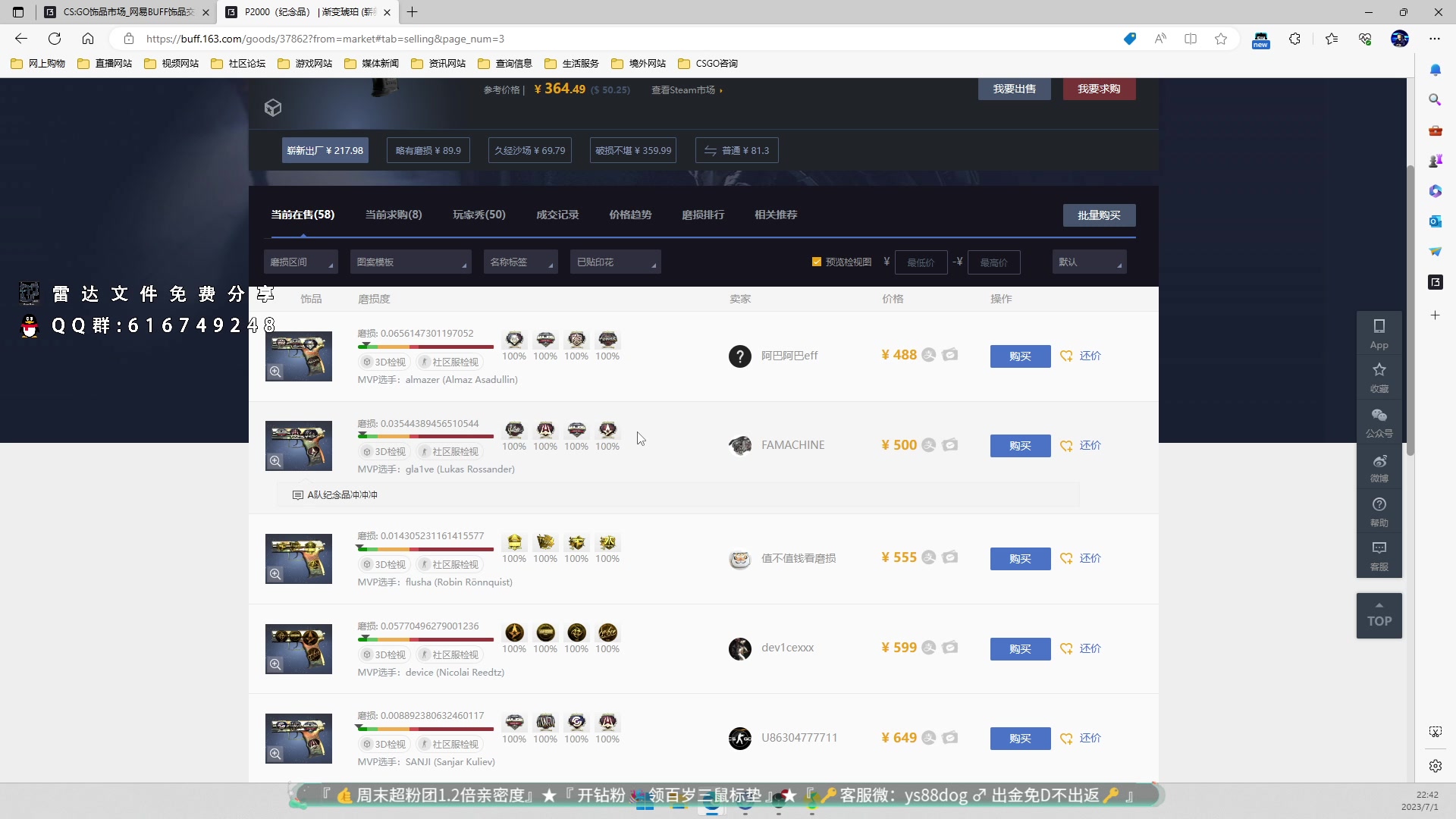Open 查看Steam市场 link
Image resolution: width=1456 pixels, height=819 pixels.
(x=686, y=89)
